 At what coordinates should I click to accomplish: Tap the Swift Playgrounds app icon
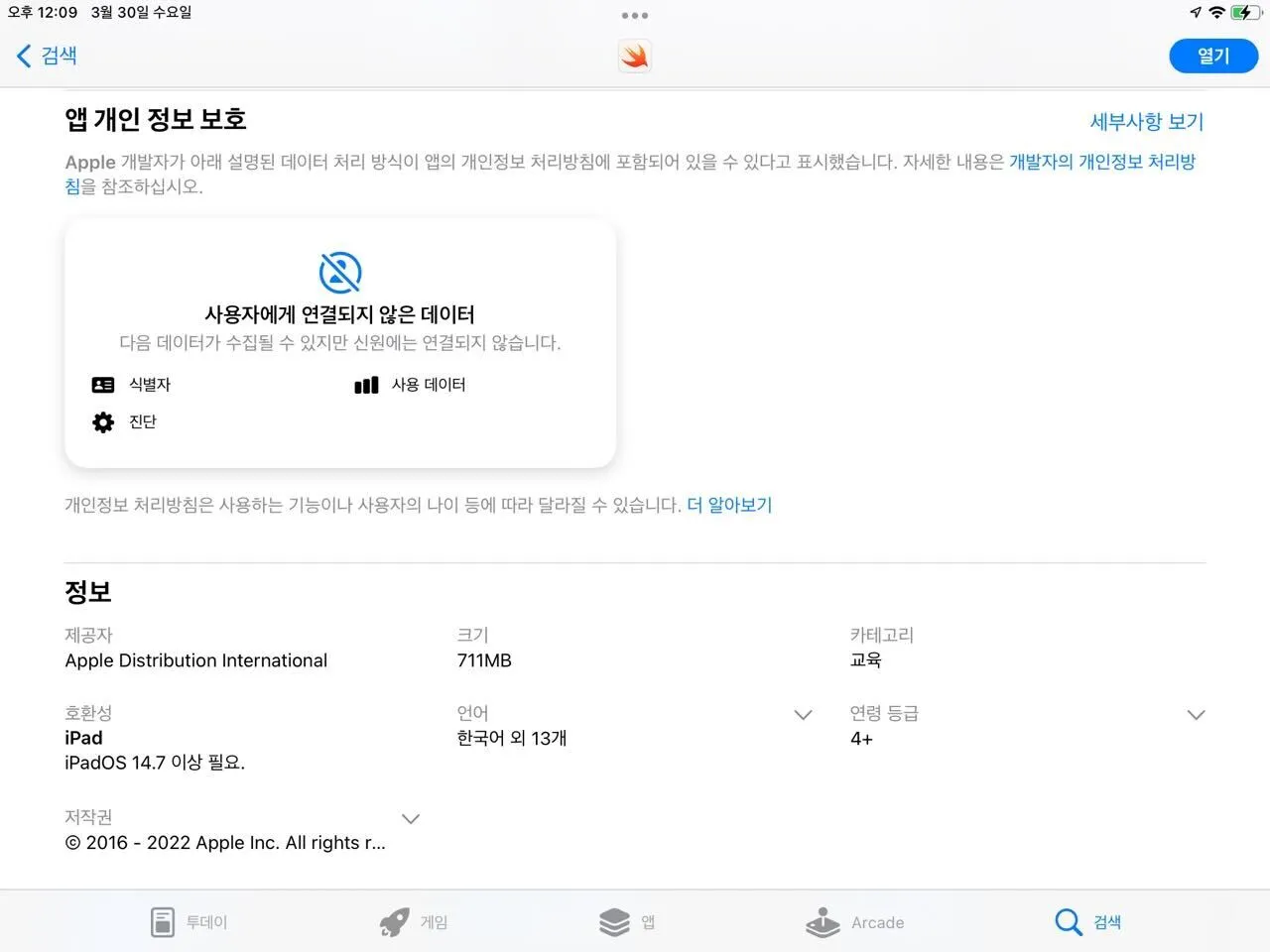(x=635, y=56)
